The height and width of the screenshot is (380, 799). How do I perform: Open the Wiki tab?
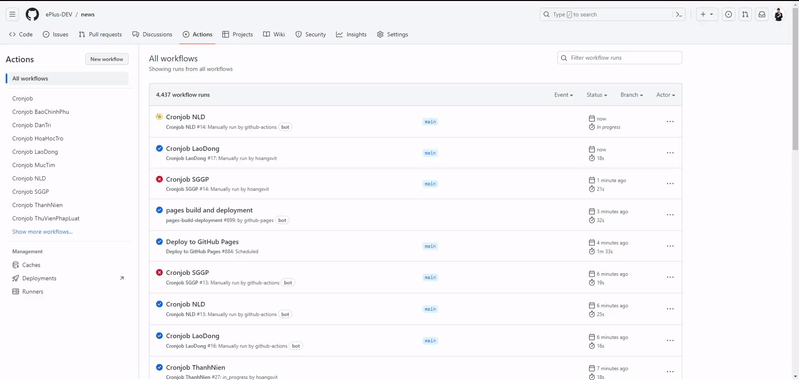pyautogui.click(x=274, y=35)
